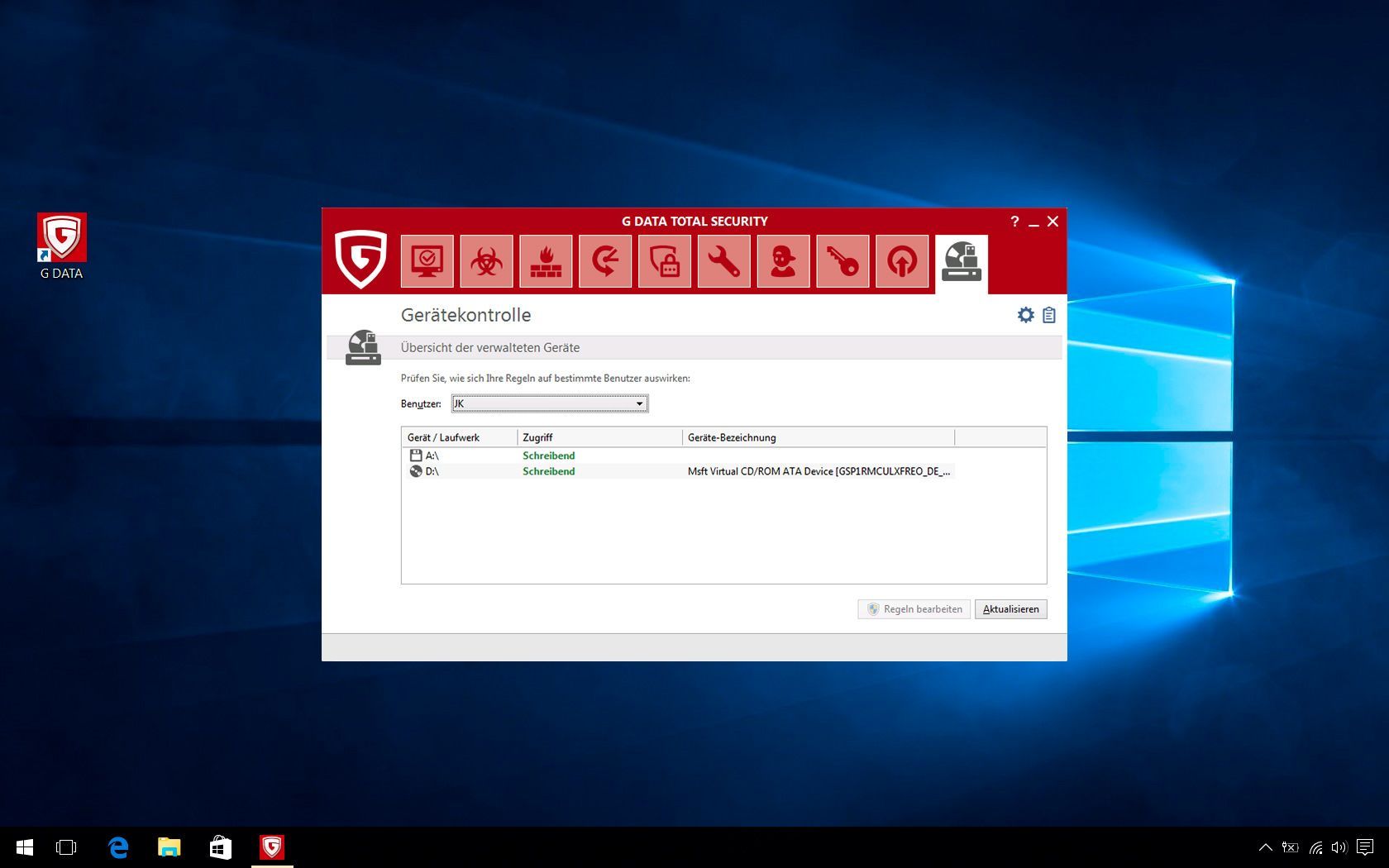
Task: Sort by Zugriff column header
Action: point(599,437)
